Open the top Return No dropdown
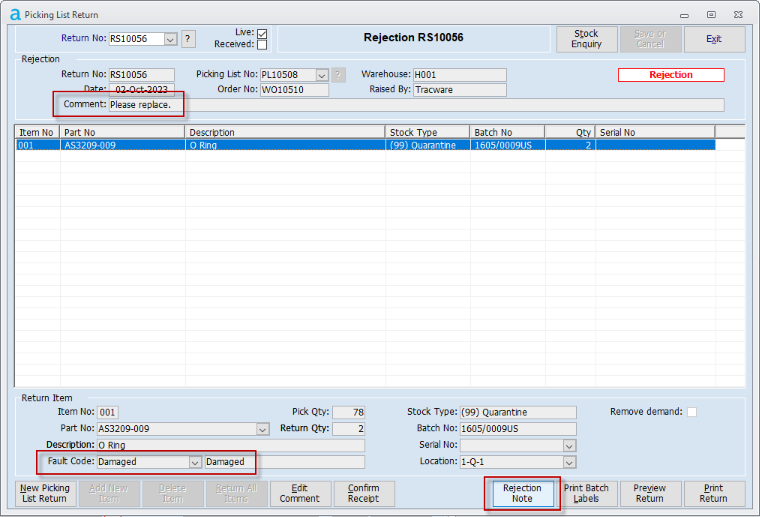 coord(170,39)
